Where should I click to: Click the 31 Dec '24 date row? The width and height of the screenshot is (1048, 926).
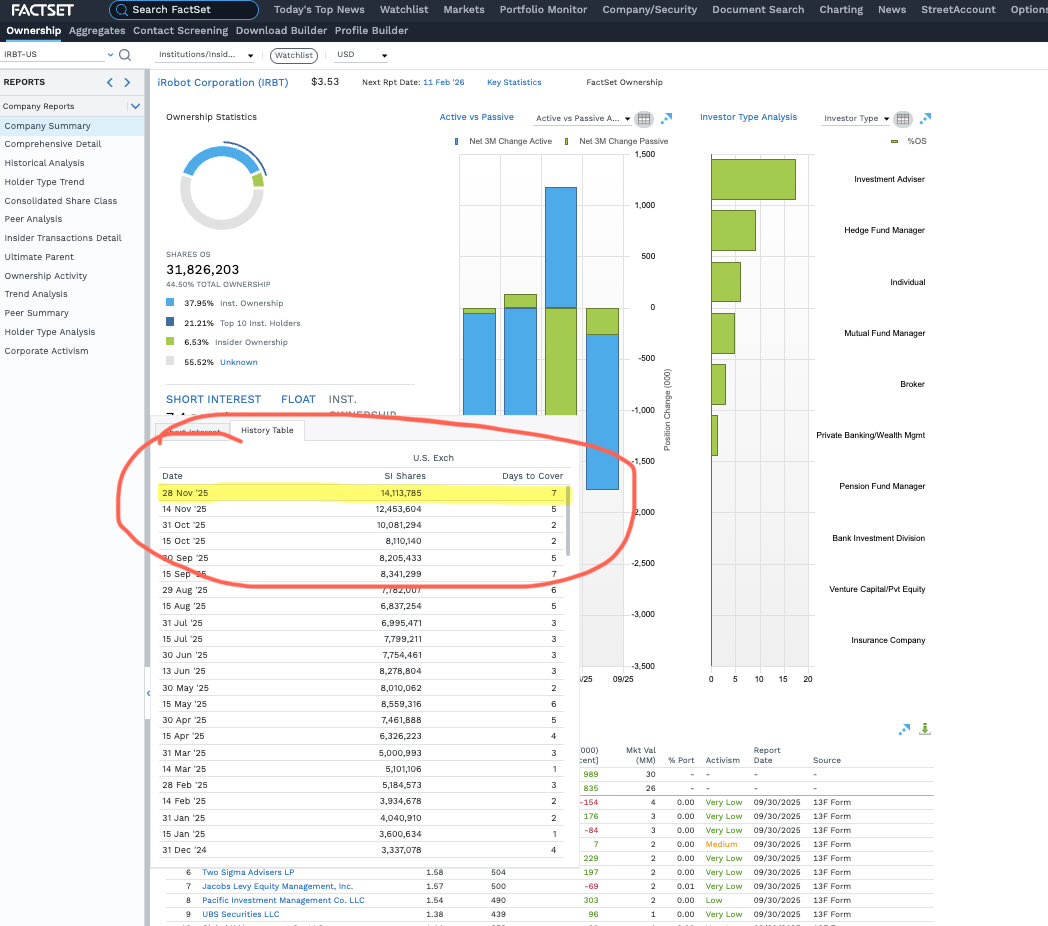[362, 850]
